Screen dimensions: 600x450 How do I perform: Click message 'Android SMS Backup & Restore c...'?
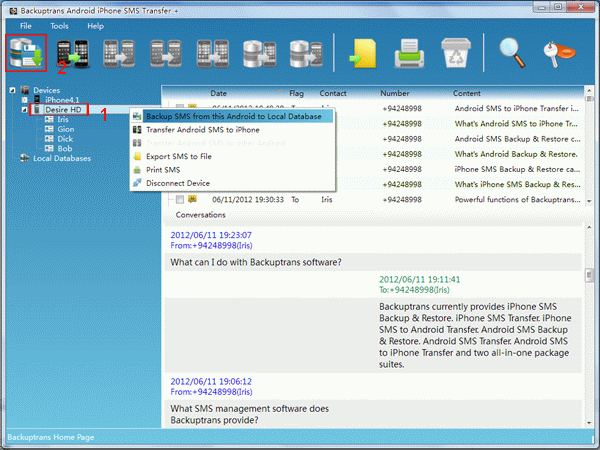tap(517, 139)
